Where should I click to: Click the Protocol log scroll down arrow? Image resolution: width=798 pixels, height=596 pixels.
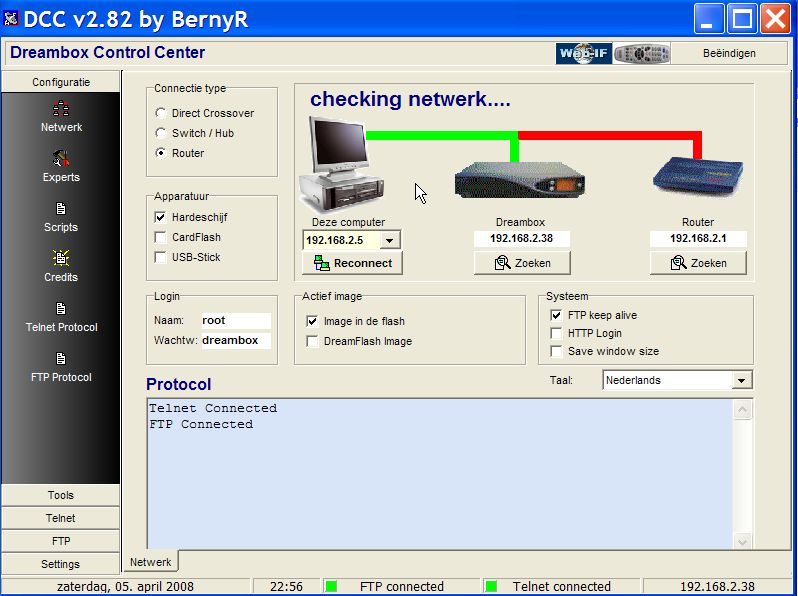(x=743, y=541)
